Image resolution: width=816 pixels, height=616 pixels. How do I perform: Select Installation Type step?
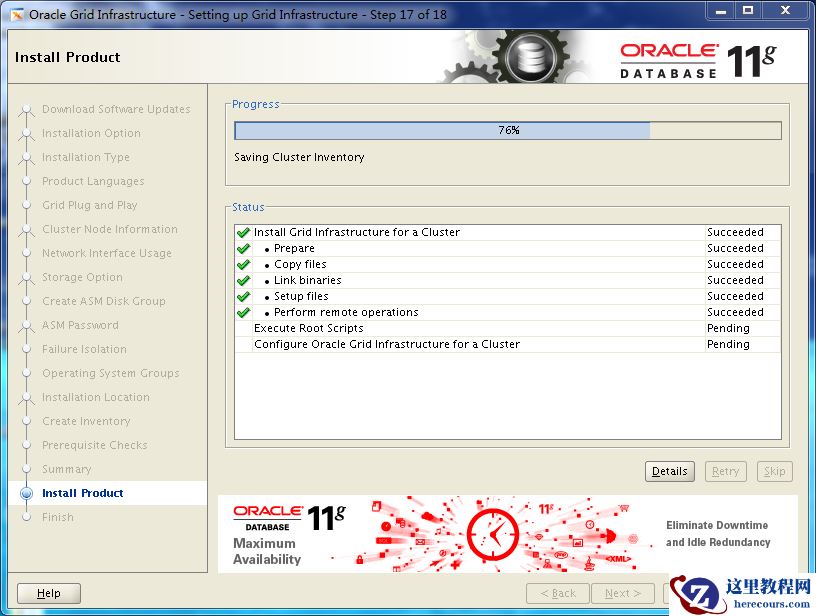[86, 157]
